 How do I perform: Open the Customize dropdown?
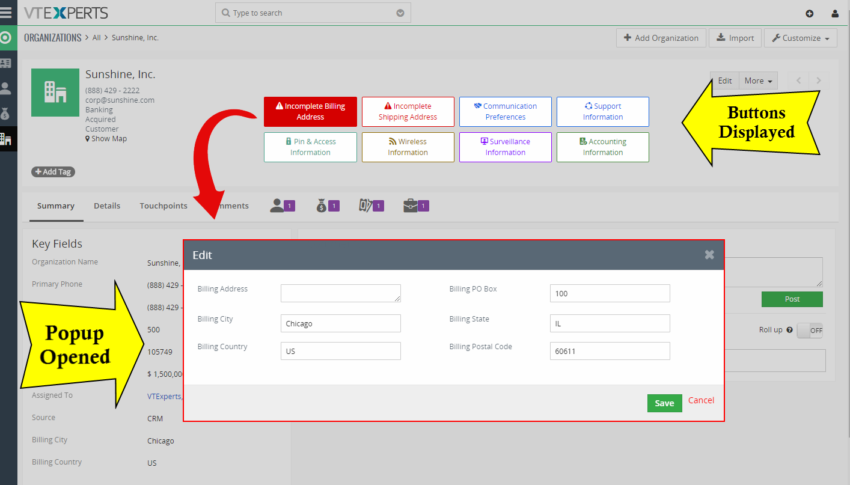coord(801,38)
